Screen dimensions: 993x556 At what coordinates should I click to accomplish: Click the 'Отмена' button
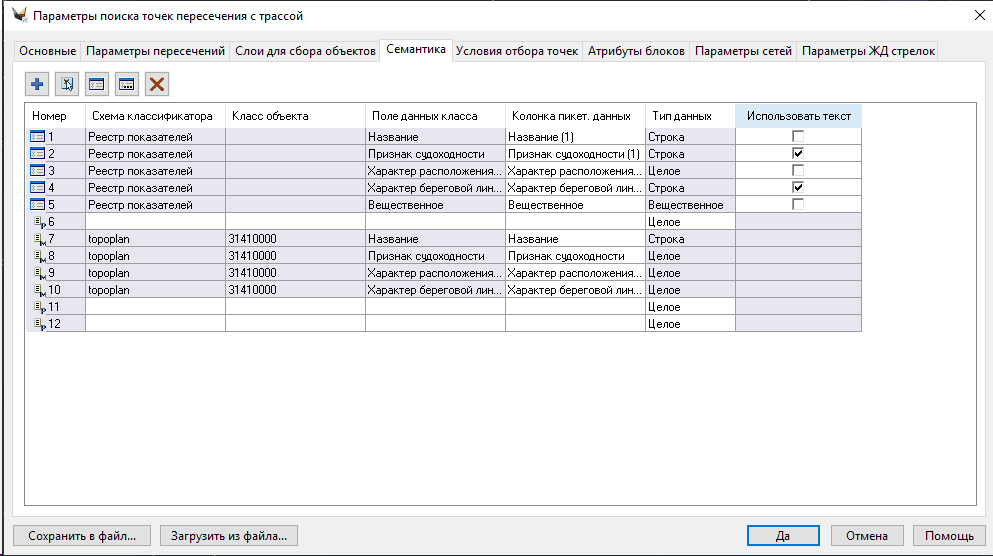click(866, 536)
